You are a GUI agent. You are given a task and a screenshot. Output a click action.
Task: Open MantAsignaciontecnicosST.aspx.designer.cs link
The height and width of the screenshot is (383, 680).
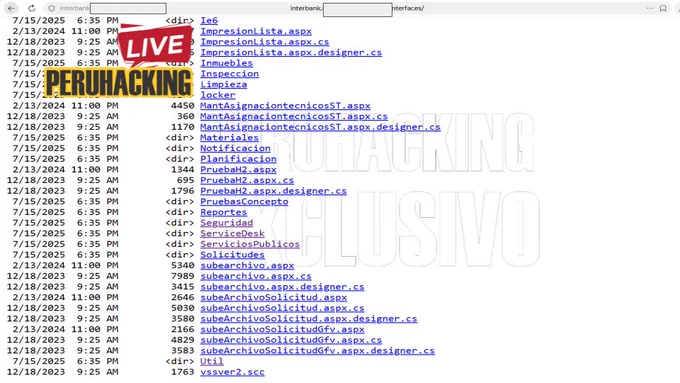(x=320, y=127)
